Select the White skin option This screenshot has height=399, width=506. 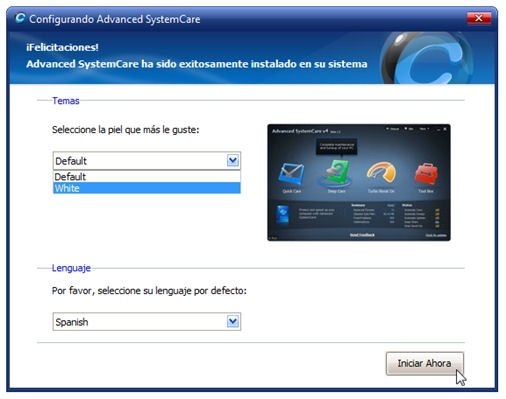[x=147, y=188]
